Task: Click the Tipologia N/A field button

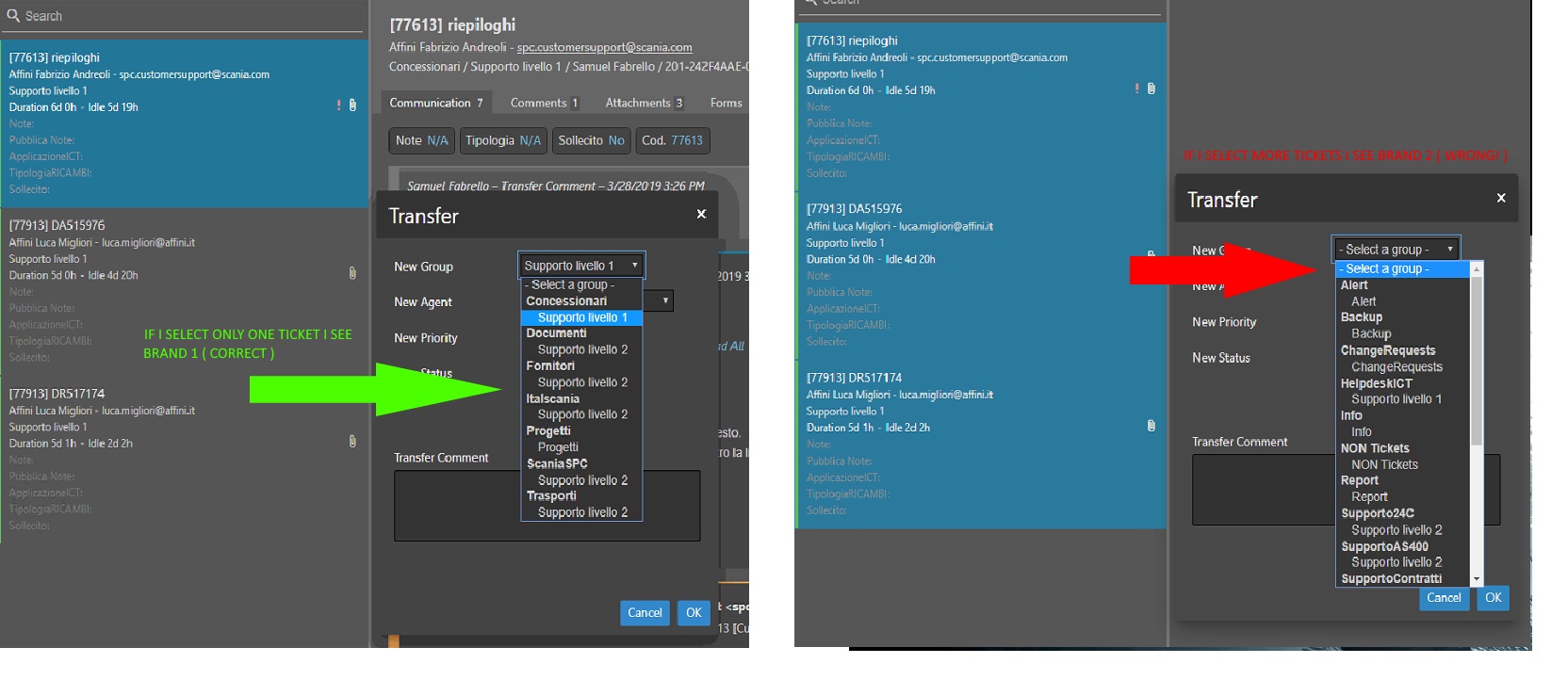Action: (x=503, y=140)
